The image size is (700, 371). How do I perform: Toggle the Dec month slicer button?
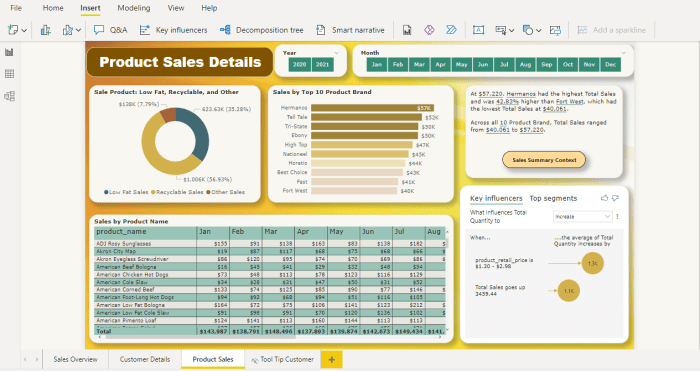click(x=611, y=64)
